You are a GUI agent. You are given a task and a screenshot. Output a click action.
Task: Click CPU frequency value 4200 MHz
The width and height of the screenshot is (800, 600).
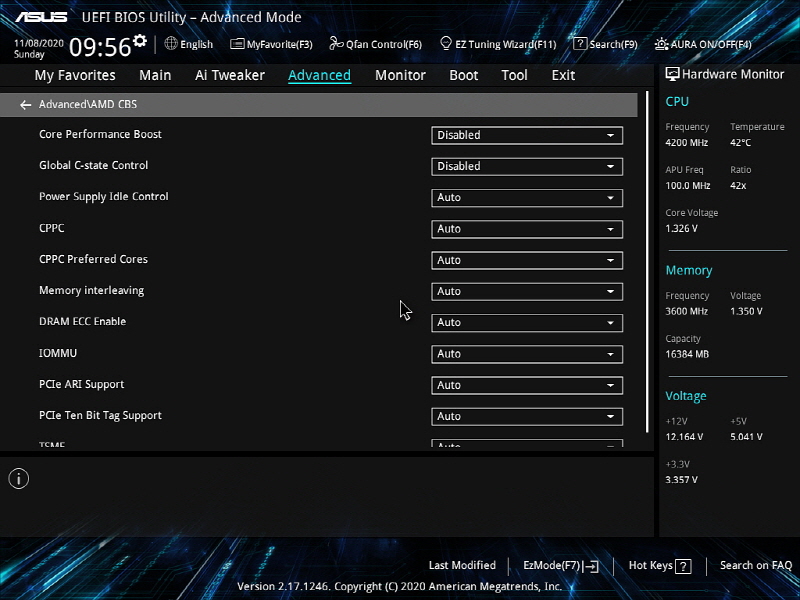pos(686,143)
